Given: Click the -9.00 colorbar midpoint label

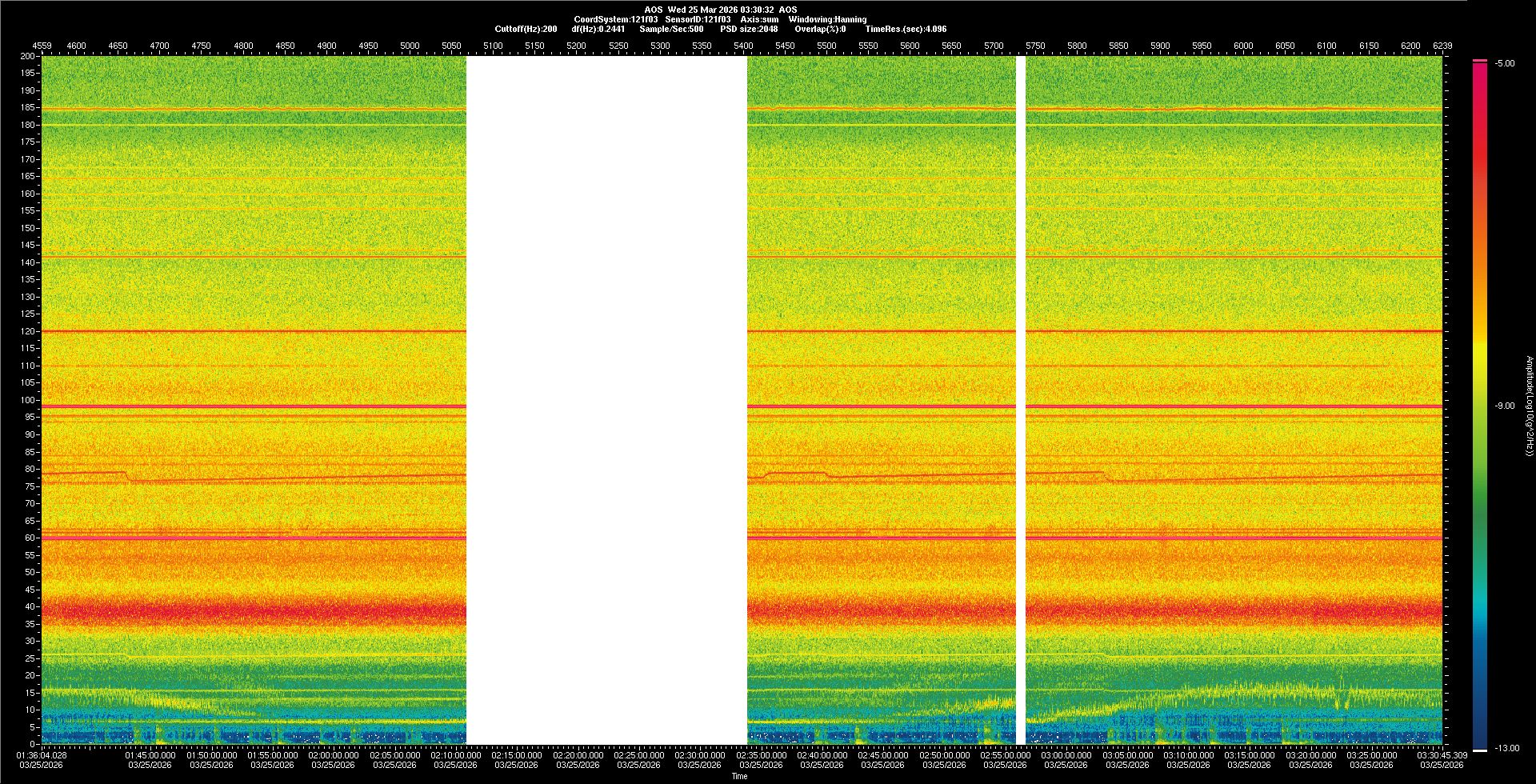Looking at the screenshot, I should point(1504,406).
